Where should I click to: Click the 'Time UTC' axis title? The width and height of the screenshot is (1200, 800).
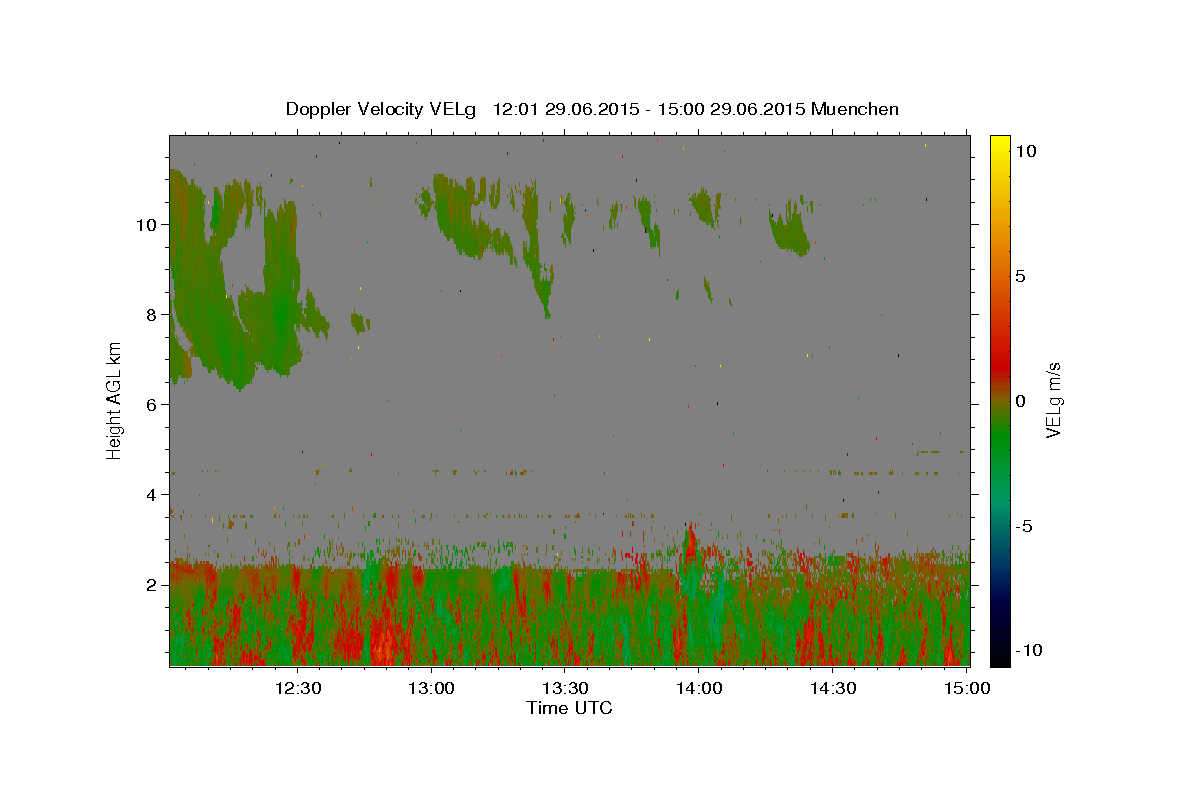tap(569, 708)
